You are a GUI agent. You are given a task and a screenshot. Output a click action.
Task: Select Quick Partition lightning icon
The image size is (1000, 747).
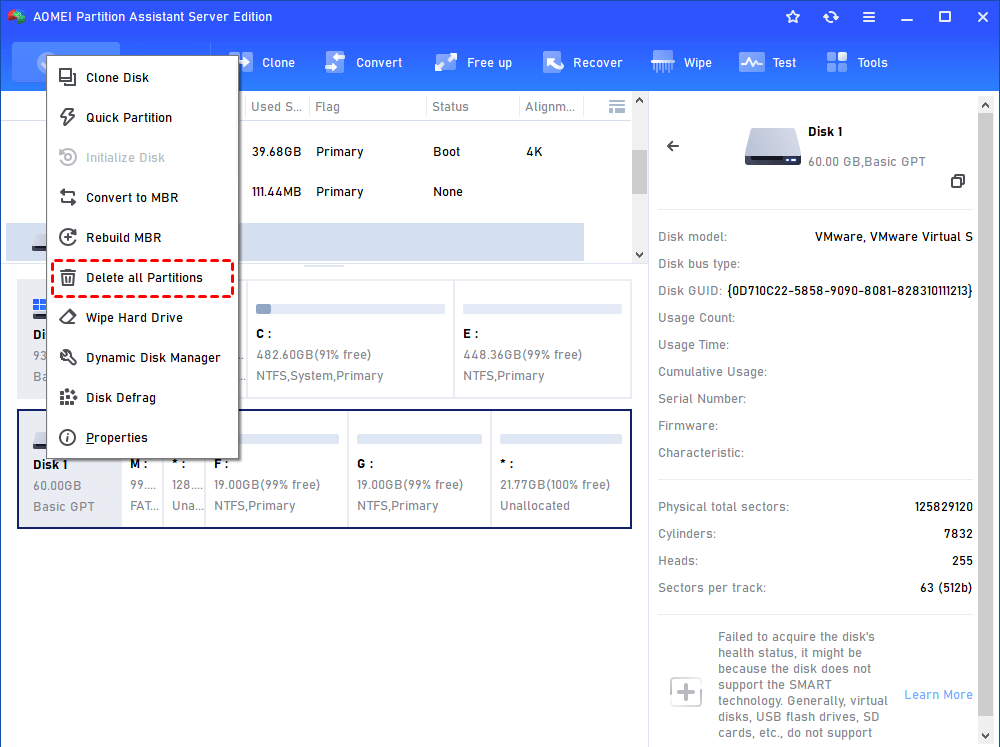point(68,117)
